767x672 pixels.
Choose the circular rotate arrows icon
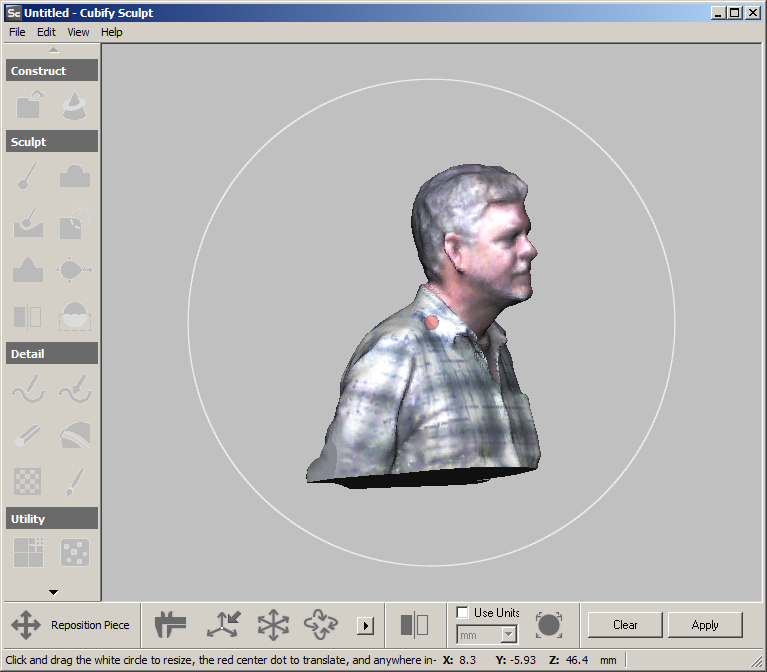(321, 625)
